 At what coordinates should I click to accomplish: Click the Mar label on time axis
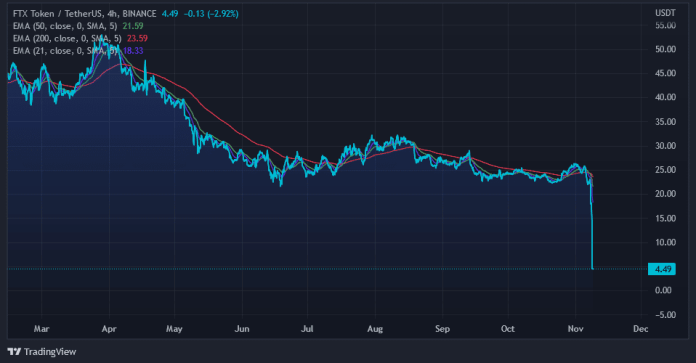point(41,329)
